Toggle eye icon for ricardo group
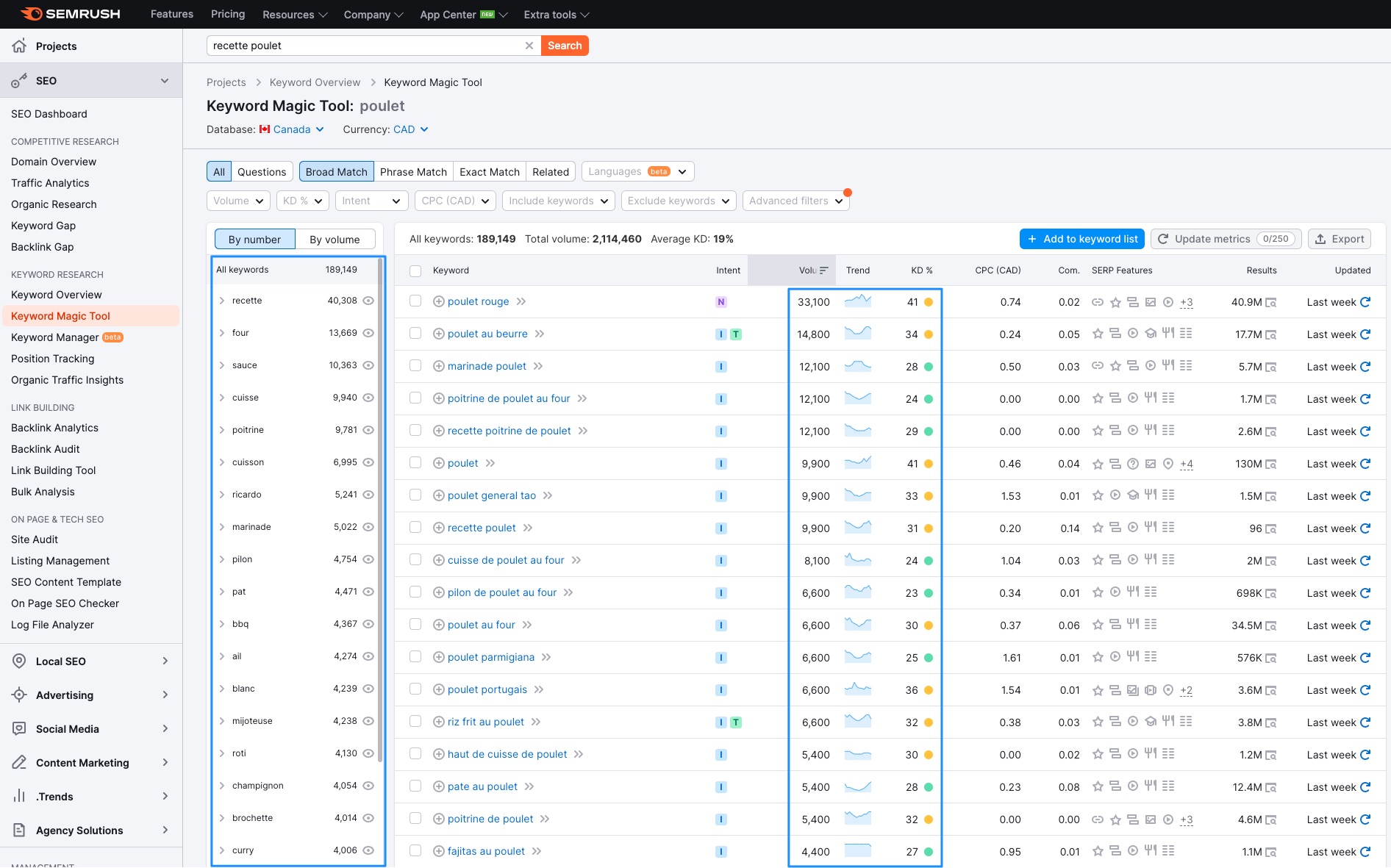 point(369,495)
